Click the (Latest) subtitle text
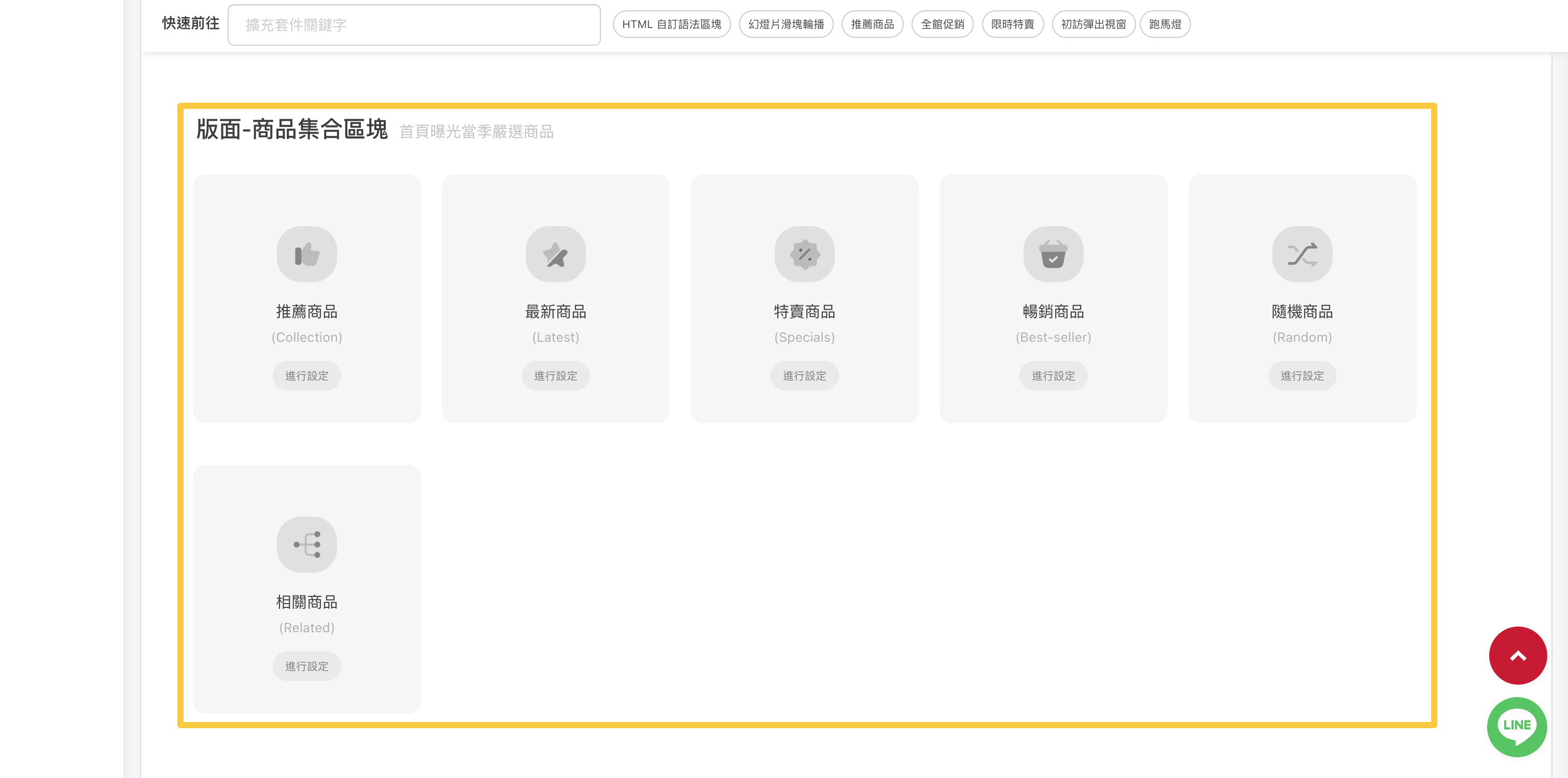The height and width of the screenshot is (778, 1568). [x=556, y=337]
